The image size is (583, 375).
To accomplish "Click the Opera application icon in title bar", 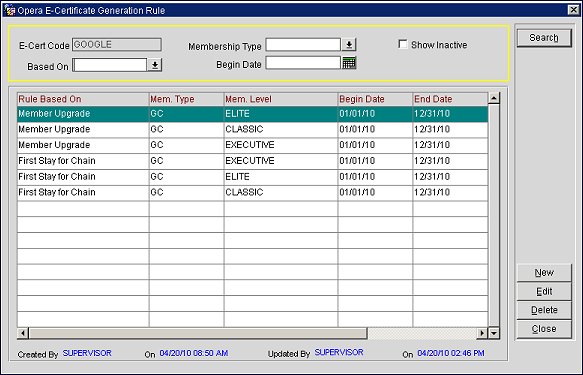I will pyautogui.click(x=10, y=10).
